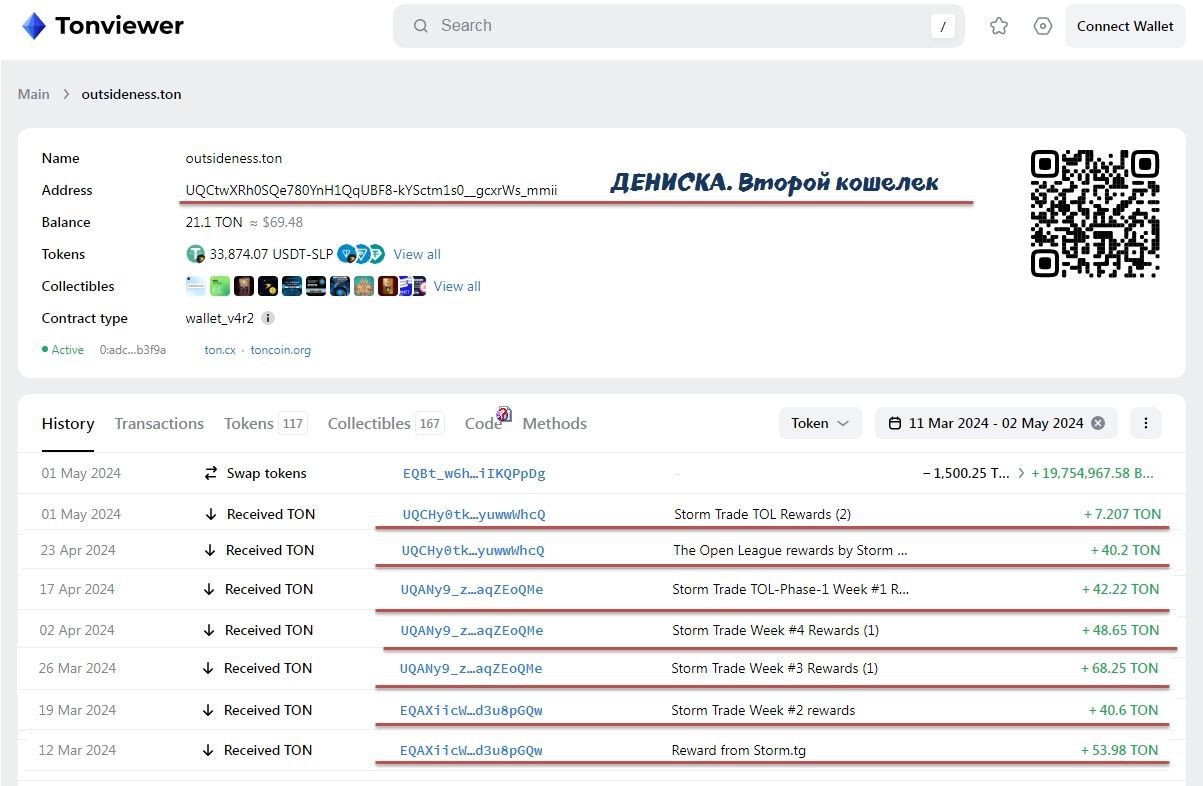Open the green collectible thumbnail

[x=219, y=286]
